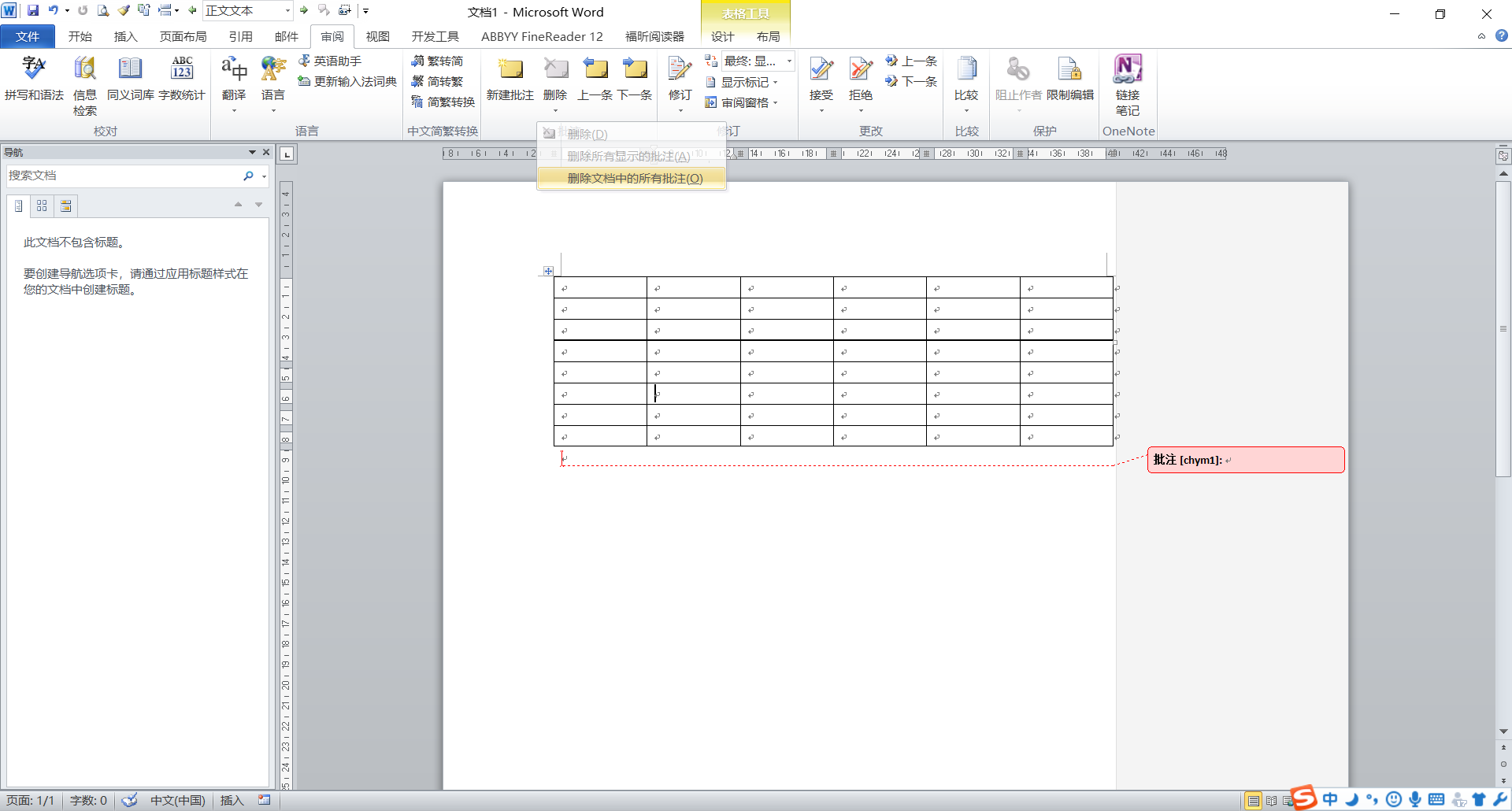Switch to the 开发工具 tab
Viewport: 1512px width, 811px height.
pyautogui.click(x=435, y=36)
